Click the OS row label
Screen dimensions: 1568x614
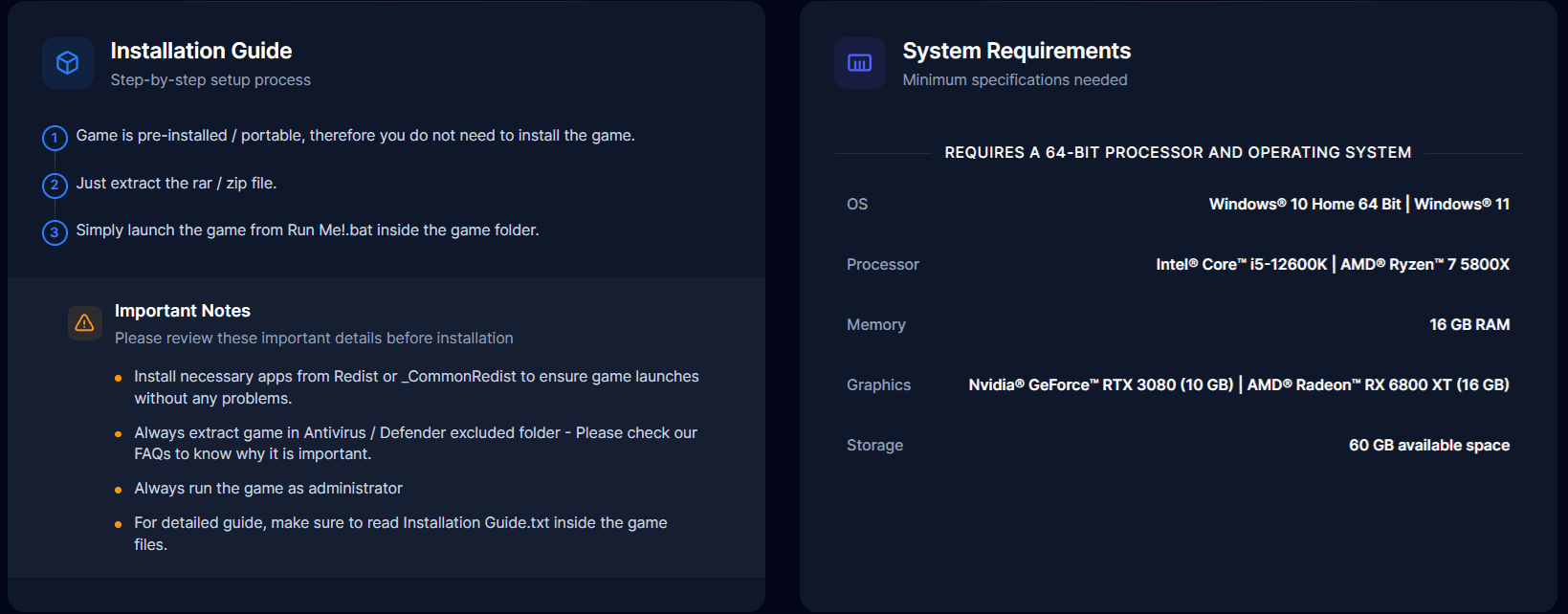[857, 205]
